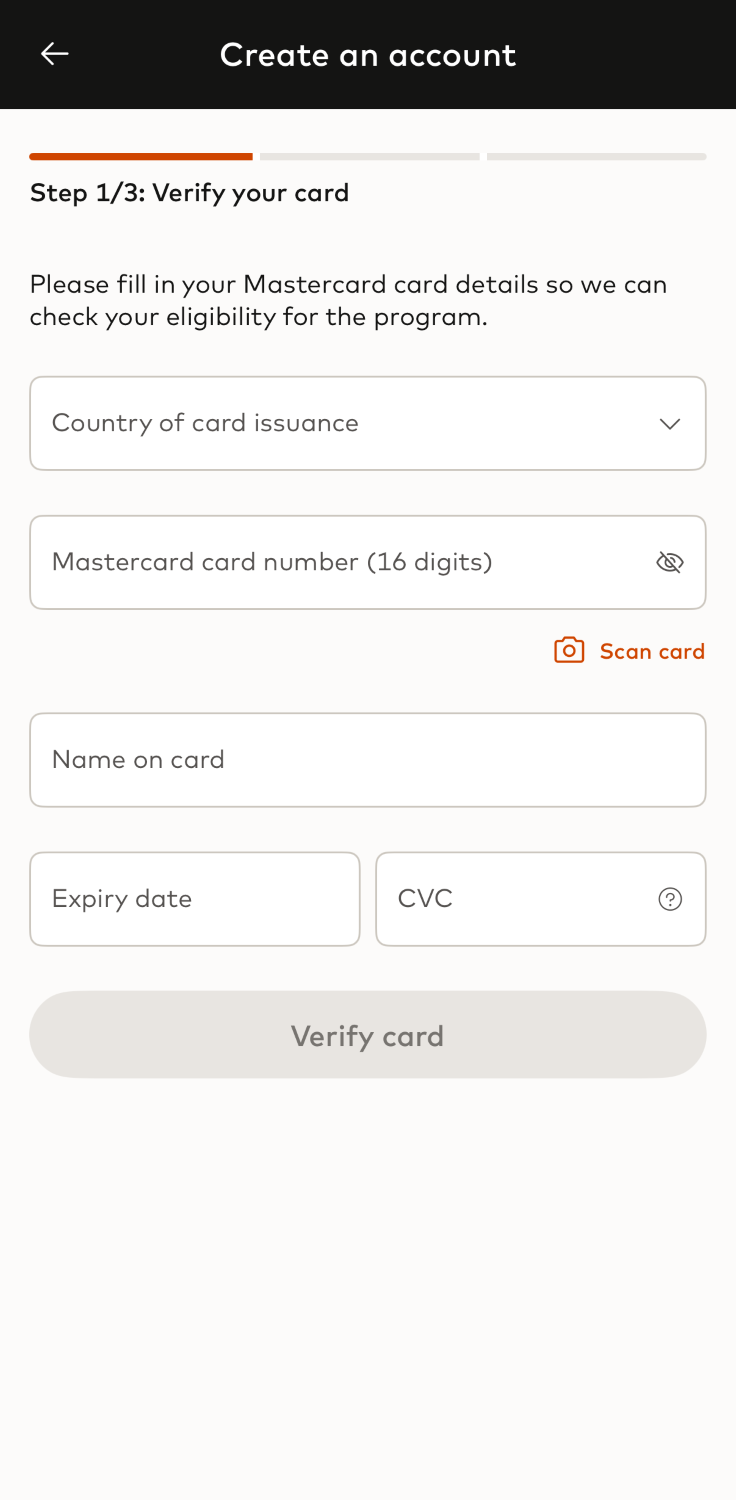Click the blank area below Verify card
The image size is (736, 1500).
tap(368, 1280)
